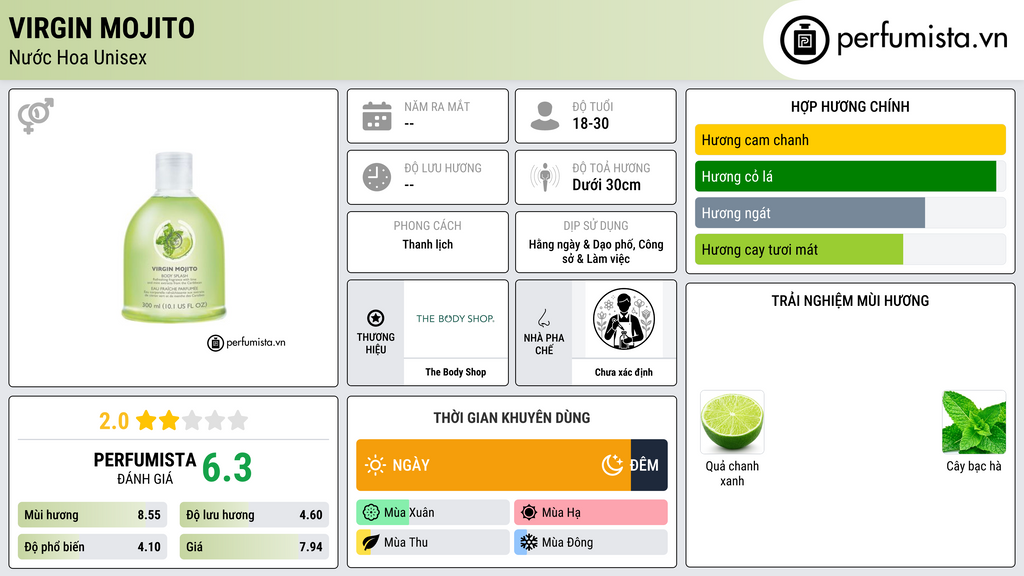Click the sun icon for Mùa Hạ
Screen dimensions: 1024x576
(x=529, y=513)
